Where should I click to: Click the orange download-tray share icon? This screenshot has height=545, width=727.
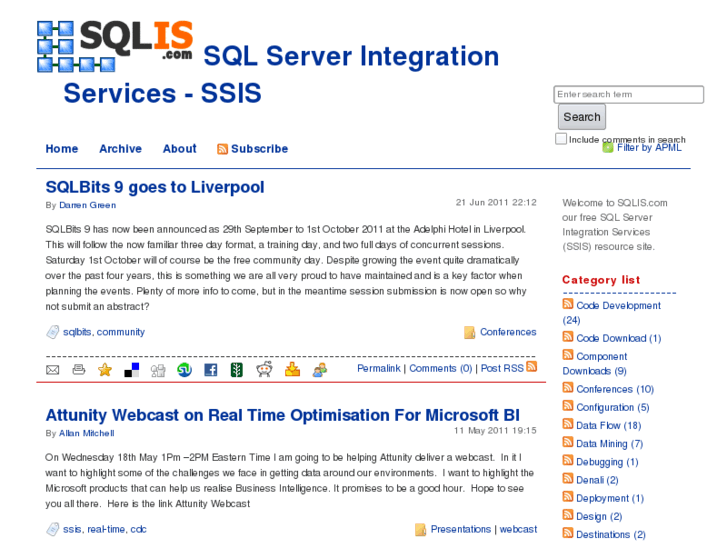(292, 369)
